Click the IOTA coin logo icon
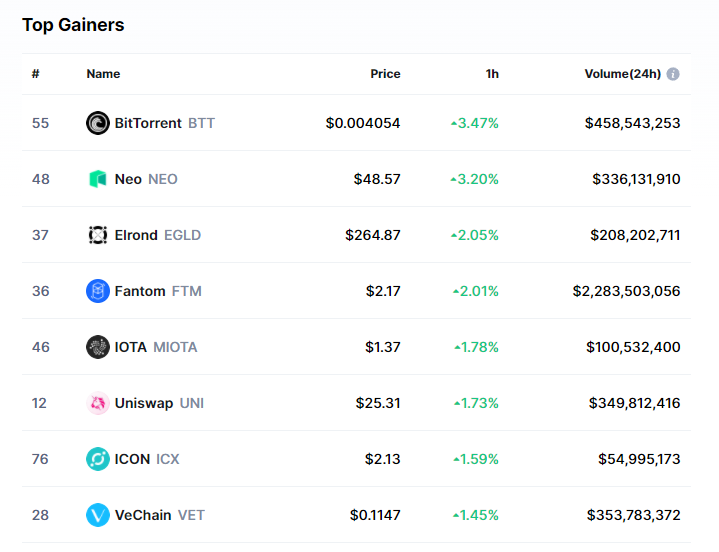 pyautogui.click(x=97, y=347)
